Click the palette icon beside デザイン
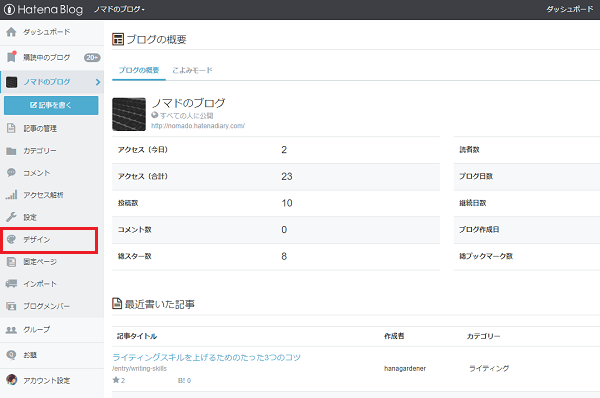The width and height of the screenshot is (600, 398). click(11, 239)
